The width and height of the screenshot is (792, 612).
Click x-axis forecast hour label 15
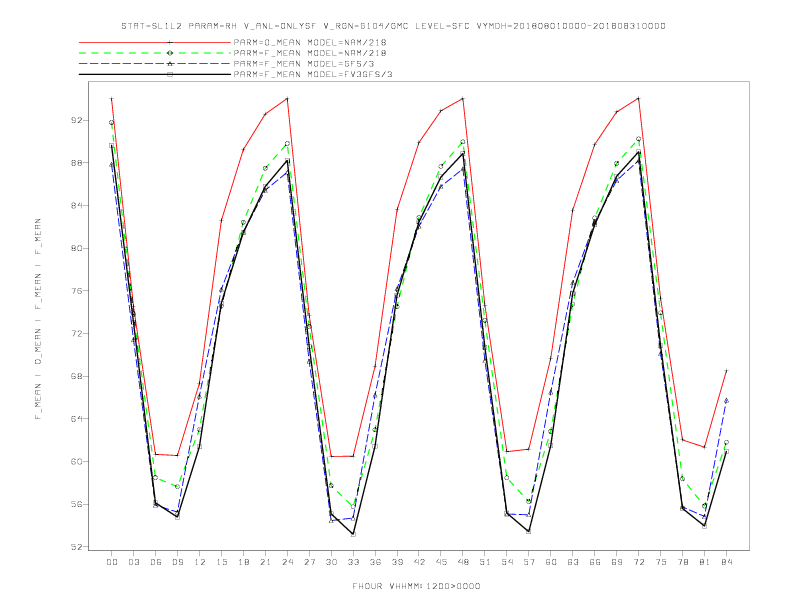[x=221, y=562]
